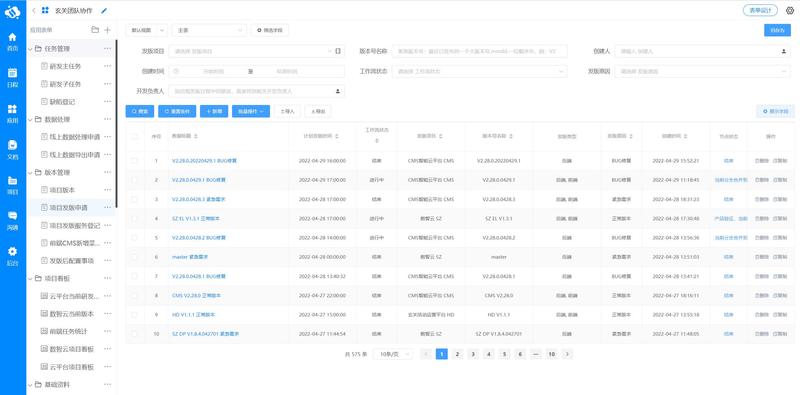The width and height of the screenshot is (800, 395).
Task: Open the 主表 table dropdown
Action: [x=209, y=30]
